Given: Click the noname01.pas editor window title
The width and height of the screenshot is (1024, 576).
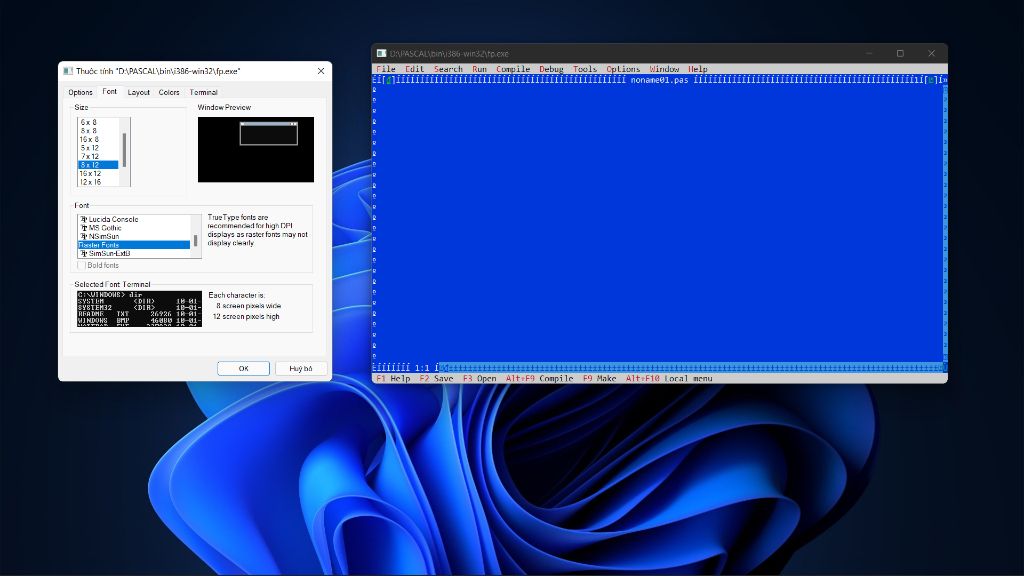Looking at the screenshot, I should [x=659, y=80].
